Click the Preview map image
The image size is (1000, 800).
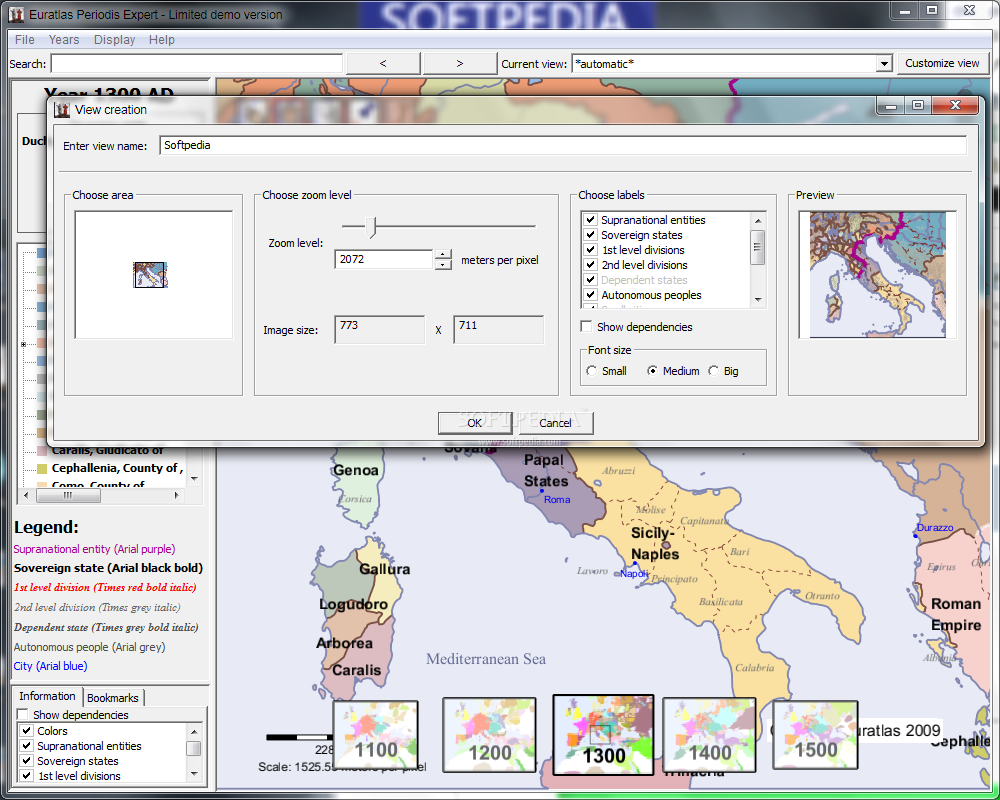(878, 275)
